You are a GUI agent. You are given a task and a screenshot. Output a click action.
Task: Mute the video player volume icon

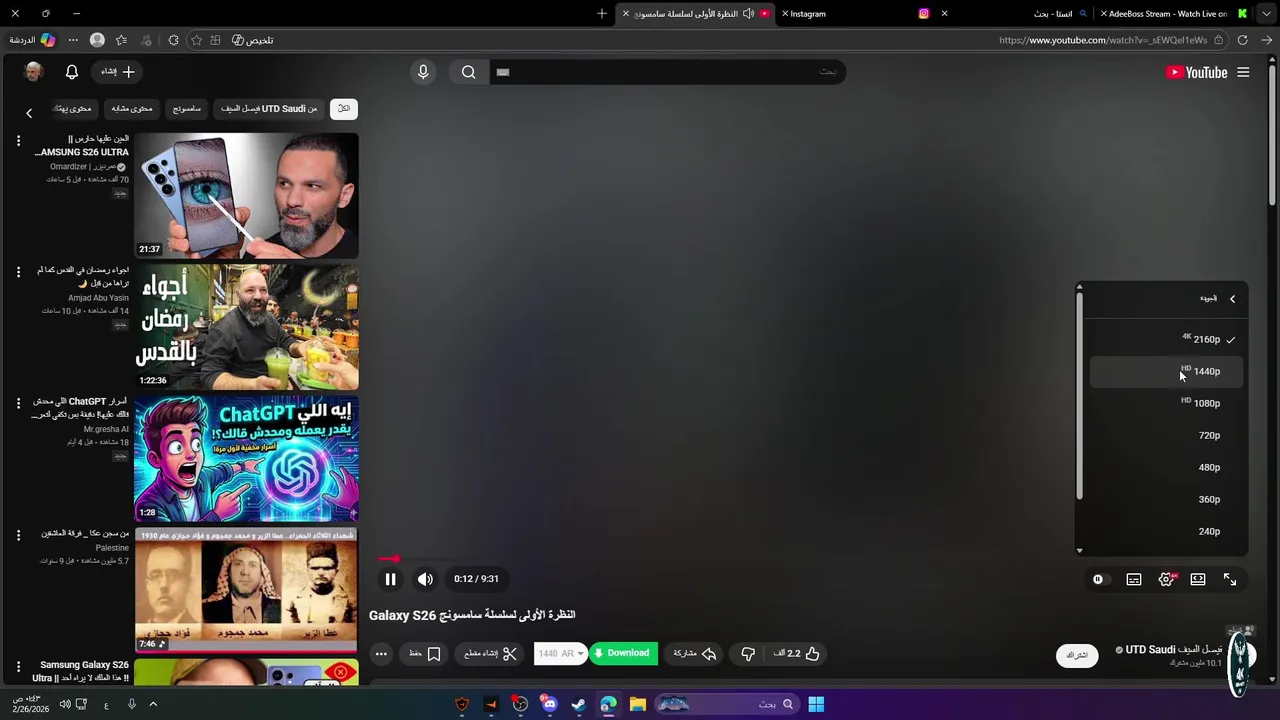tap(426, 579)
